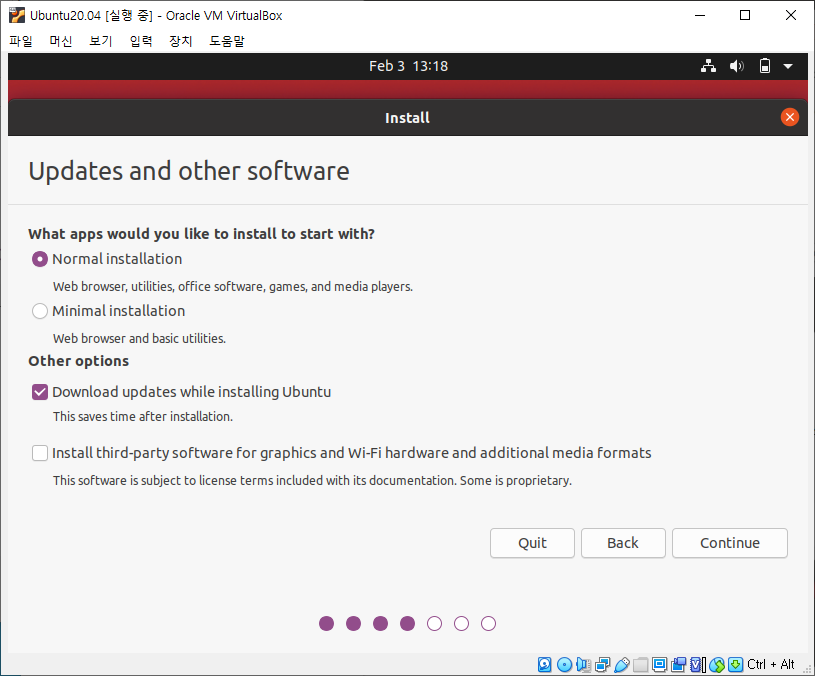Click the recording screens icon in status bar

678,665
